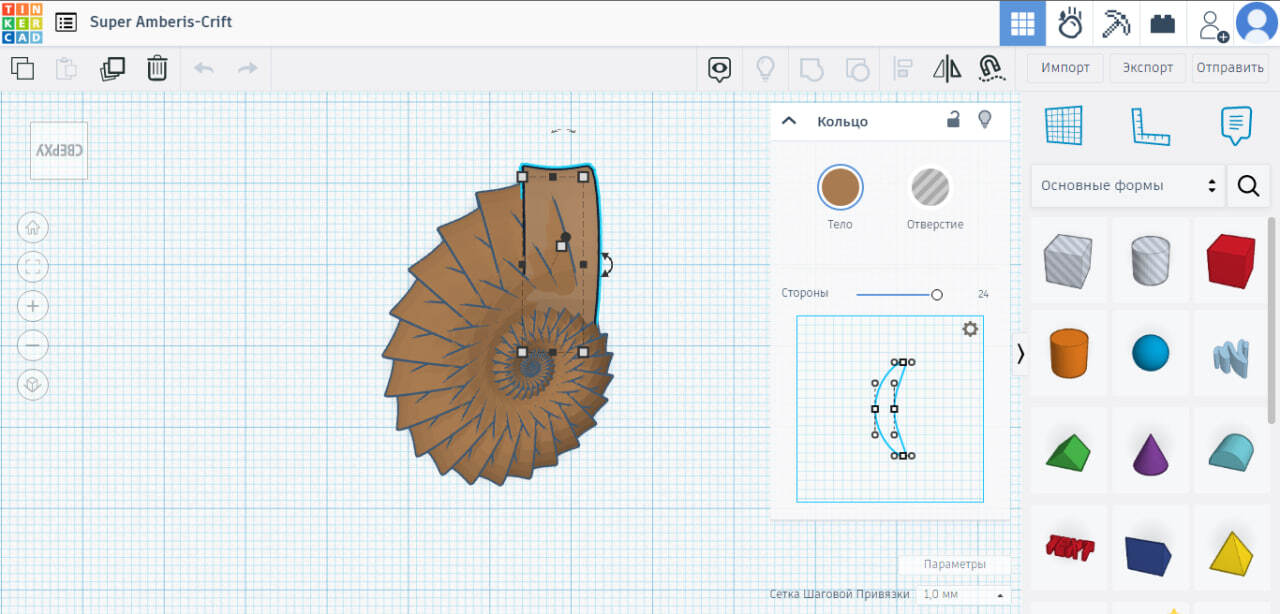Click the Импорт button
The image size is (1280, 614).
[x=1064, y=68]
